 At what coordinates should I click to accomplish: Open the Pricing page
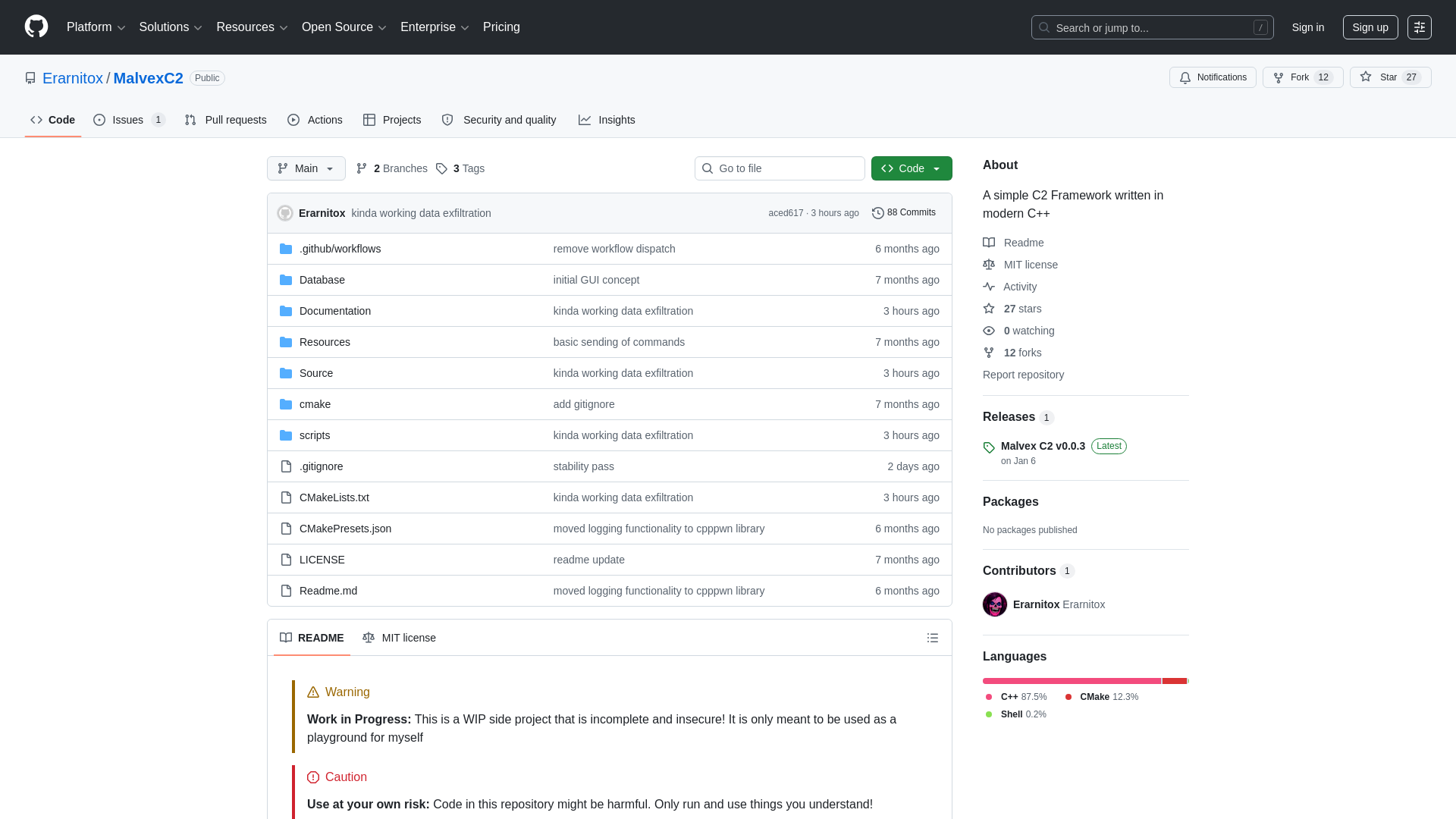[x=501, y=27]
